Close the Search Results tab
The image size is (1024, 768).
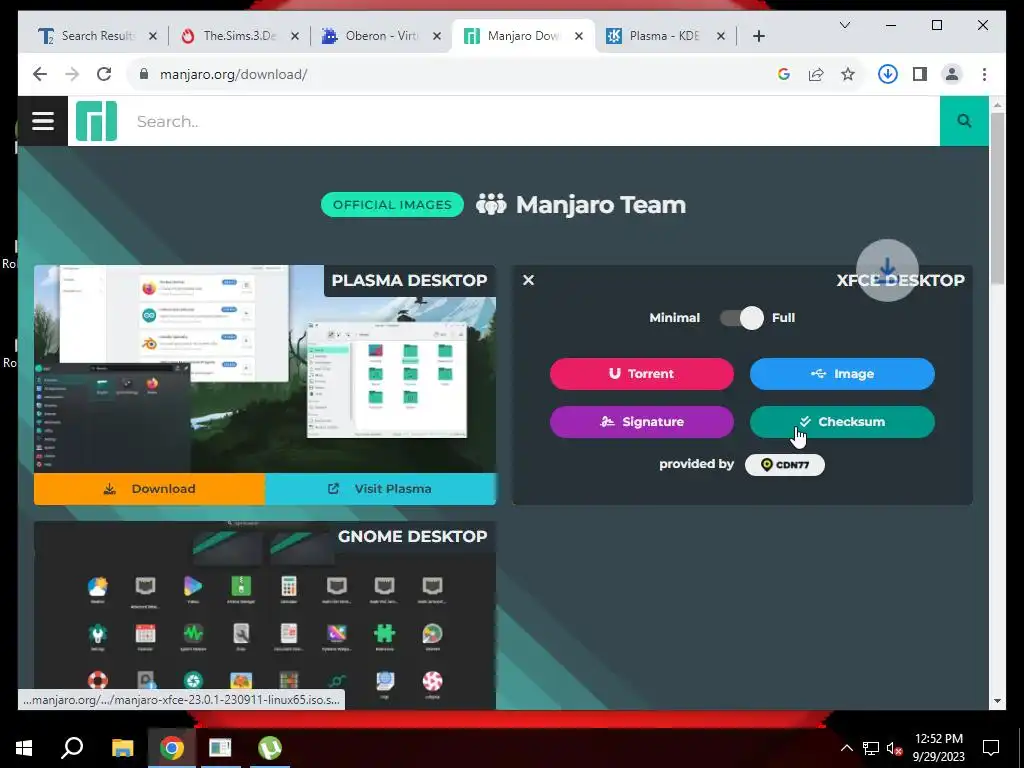(153, 36)
